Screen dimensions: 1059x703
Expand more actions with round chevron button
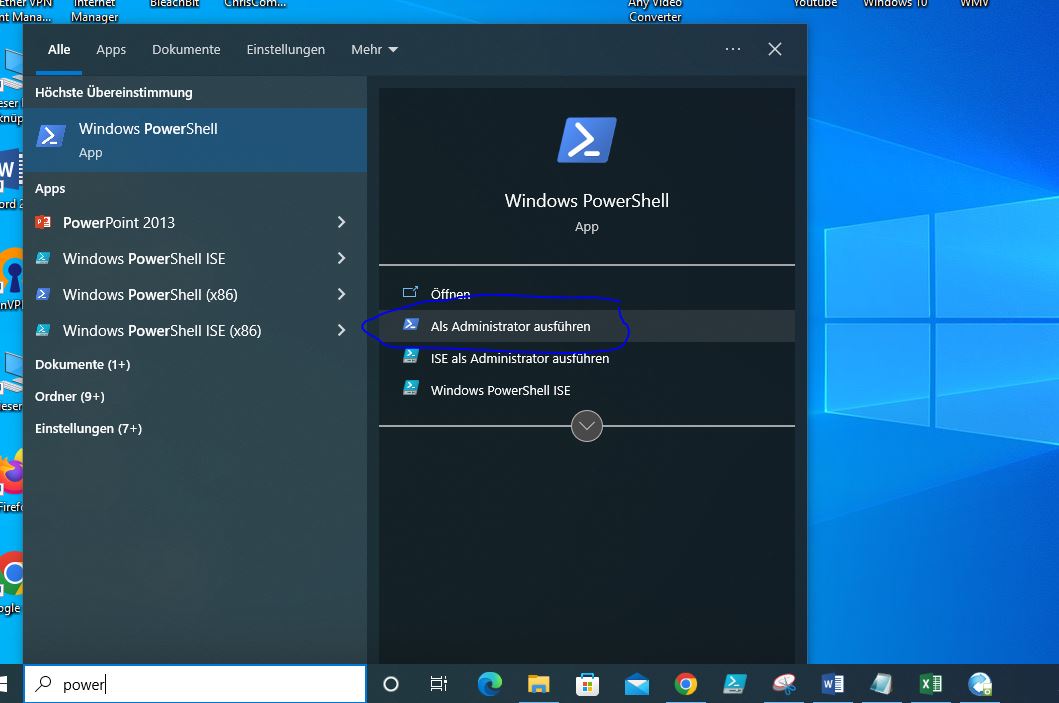click(x=587, y=426)
